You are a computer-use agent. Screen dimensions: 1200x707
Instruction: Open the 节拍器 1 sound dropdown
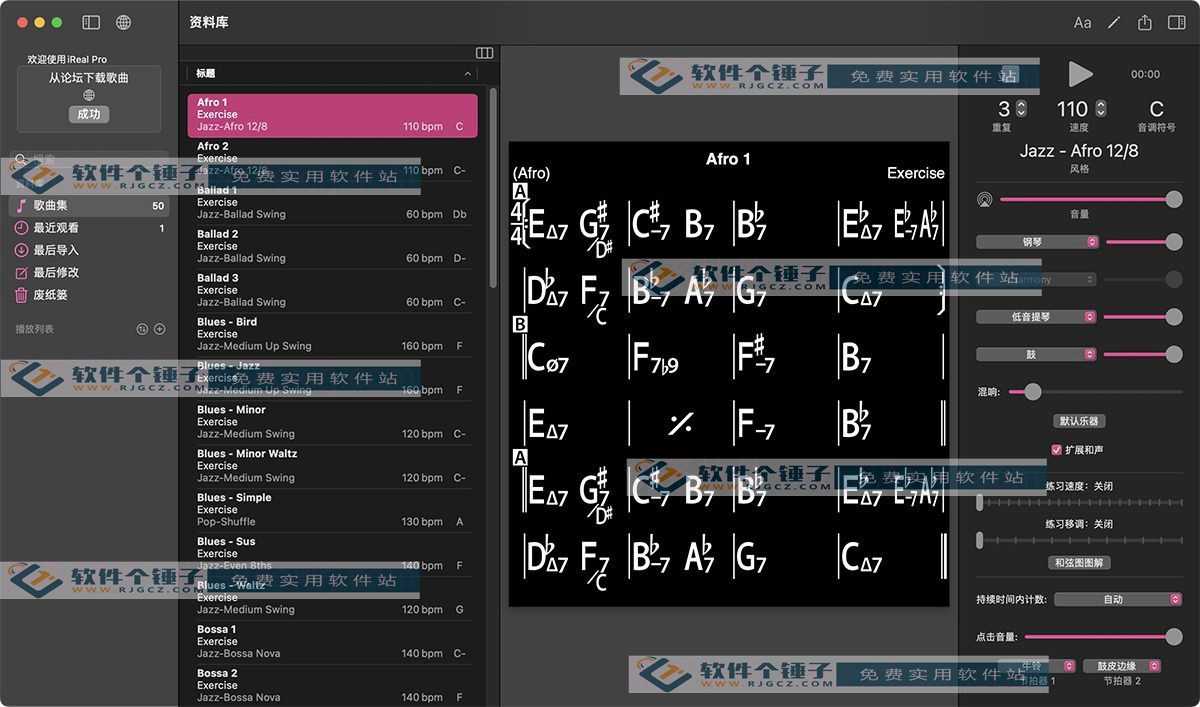[1037, 666]
